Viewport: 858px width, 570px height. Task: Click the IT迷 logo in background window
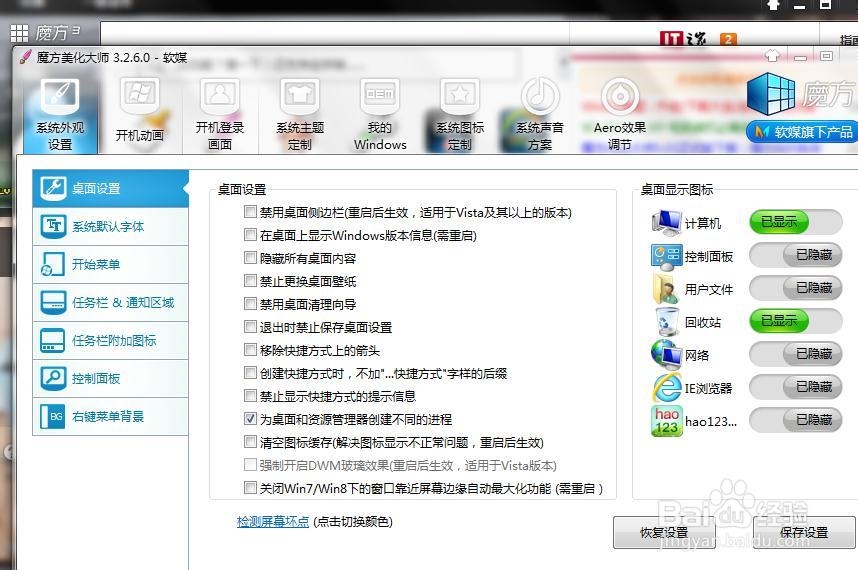(683, 38)
